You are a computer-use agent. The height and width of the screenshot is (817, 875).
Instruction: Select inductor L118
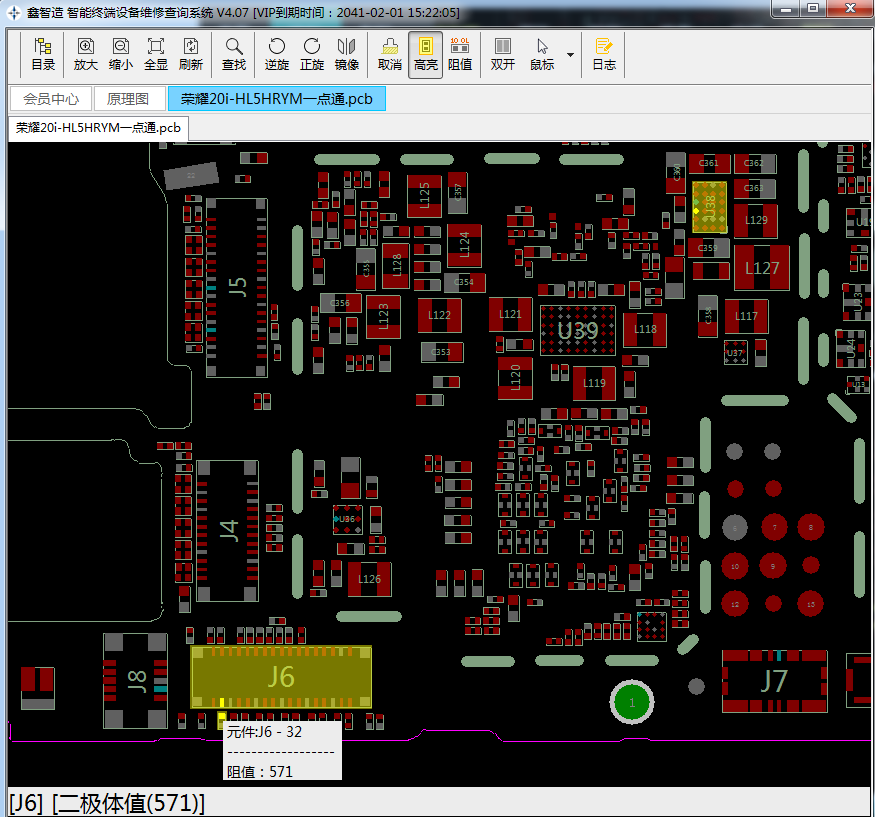pos(645,329)
